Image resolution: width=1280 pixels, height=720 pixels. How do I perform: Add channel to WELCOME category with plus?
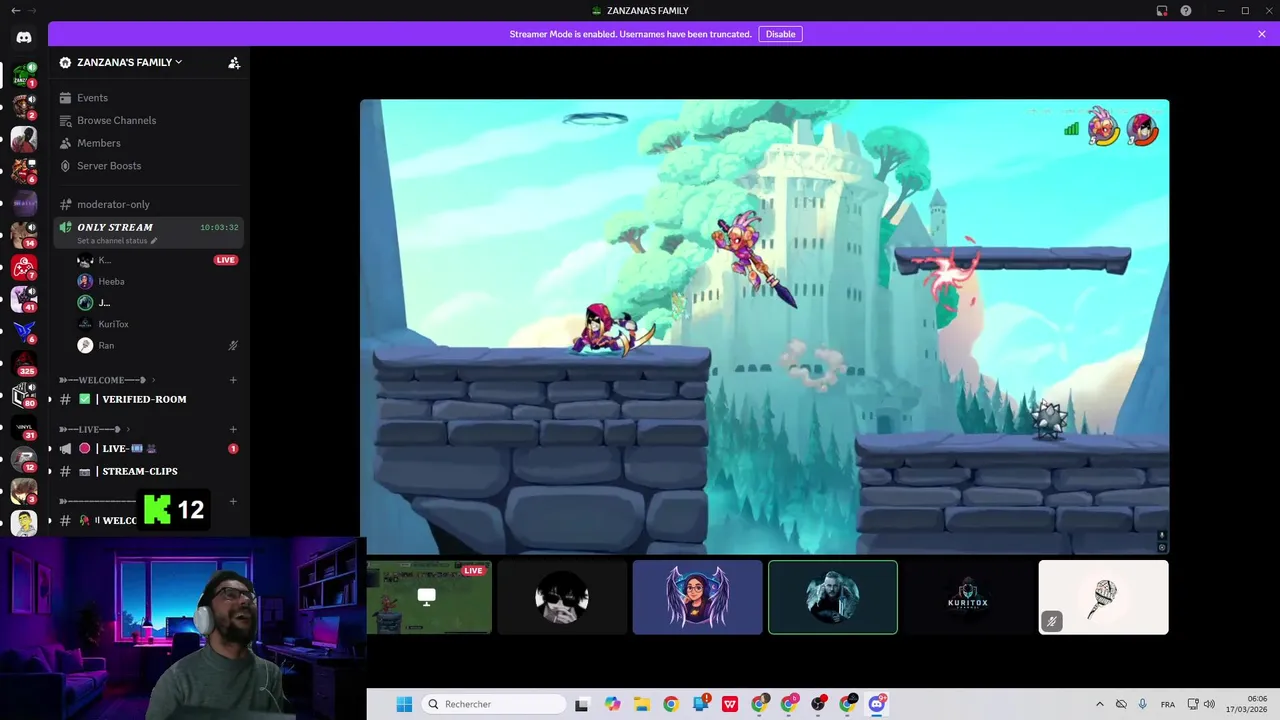click(x=233, y=380)
